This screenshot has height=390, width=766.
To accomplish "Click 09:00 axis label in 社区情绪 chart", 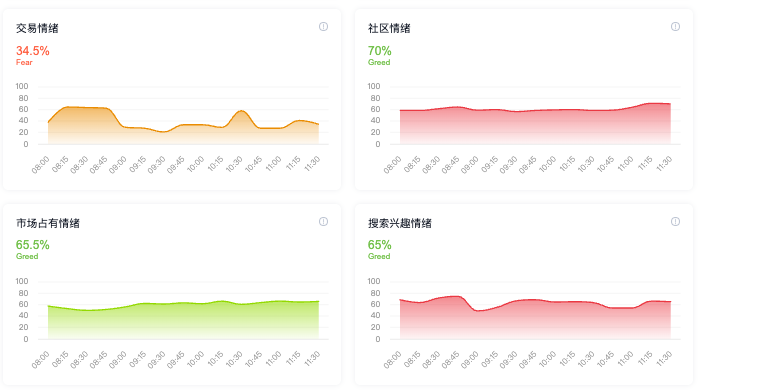I will click(469, 164).
